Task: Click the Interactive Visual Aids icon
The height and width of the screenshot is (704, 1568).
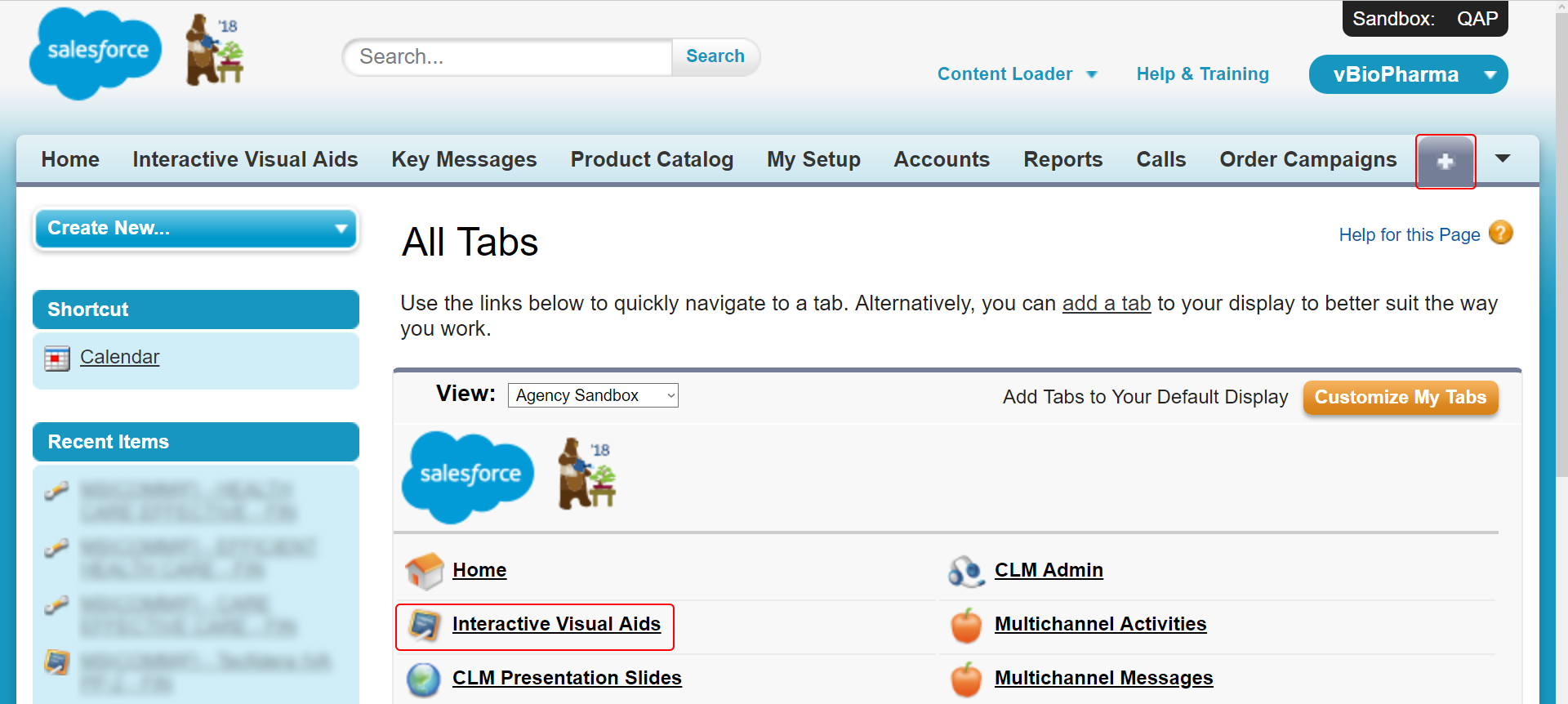Action: [424, 626]
